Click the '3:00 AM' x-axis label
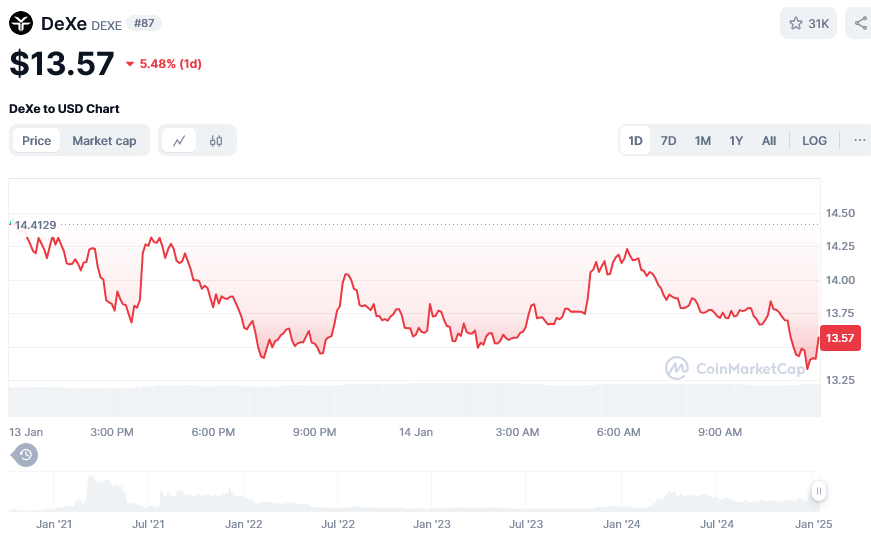Image resolution: width=871 pixels, height=537 pixels. 517,432
